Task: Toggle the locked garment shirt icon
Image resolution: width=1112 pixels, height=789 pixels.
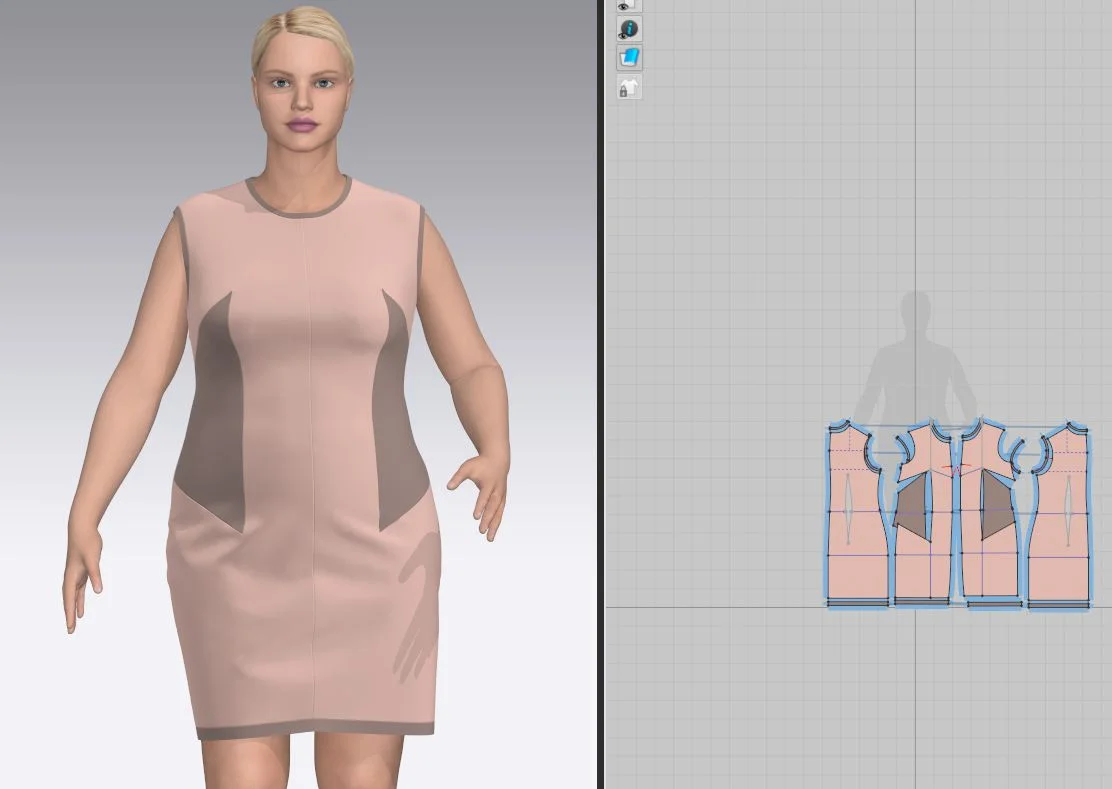Action: click(x=628, y=87)
